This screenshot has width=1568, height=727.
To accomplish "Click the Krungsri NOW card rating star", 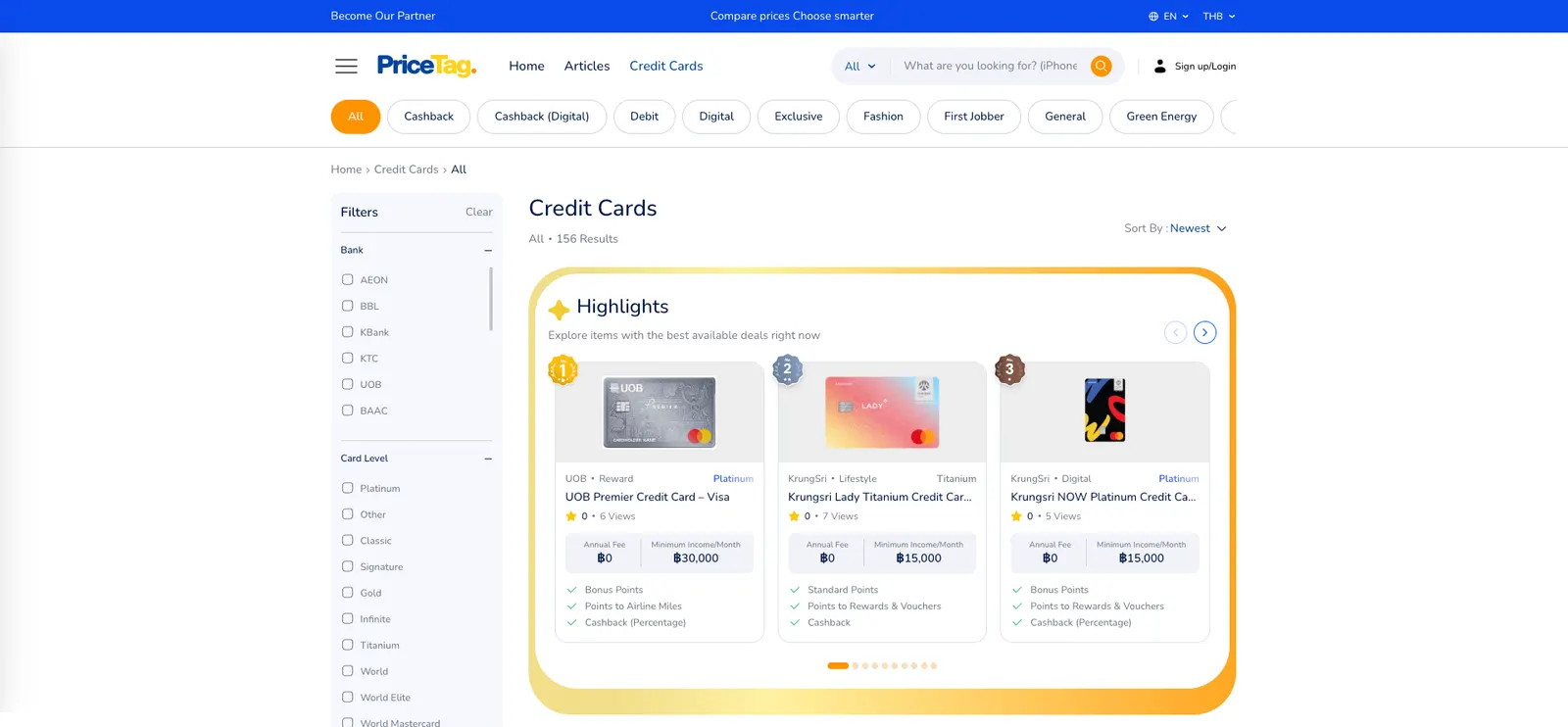I will point(1016,516).
